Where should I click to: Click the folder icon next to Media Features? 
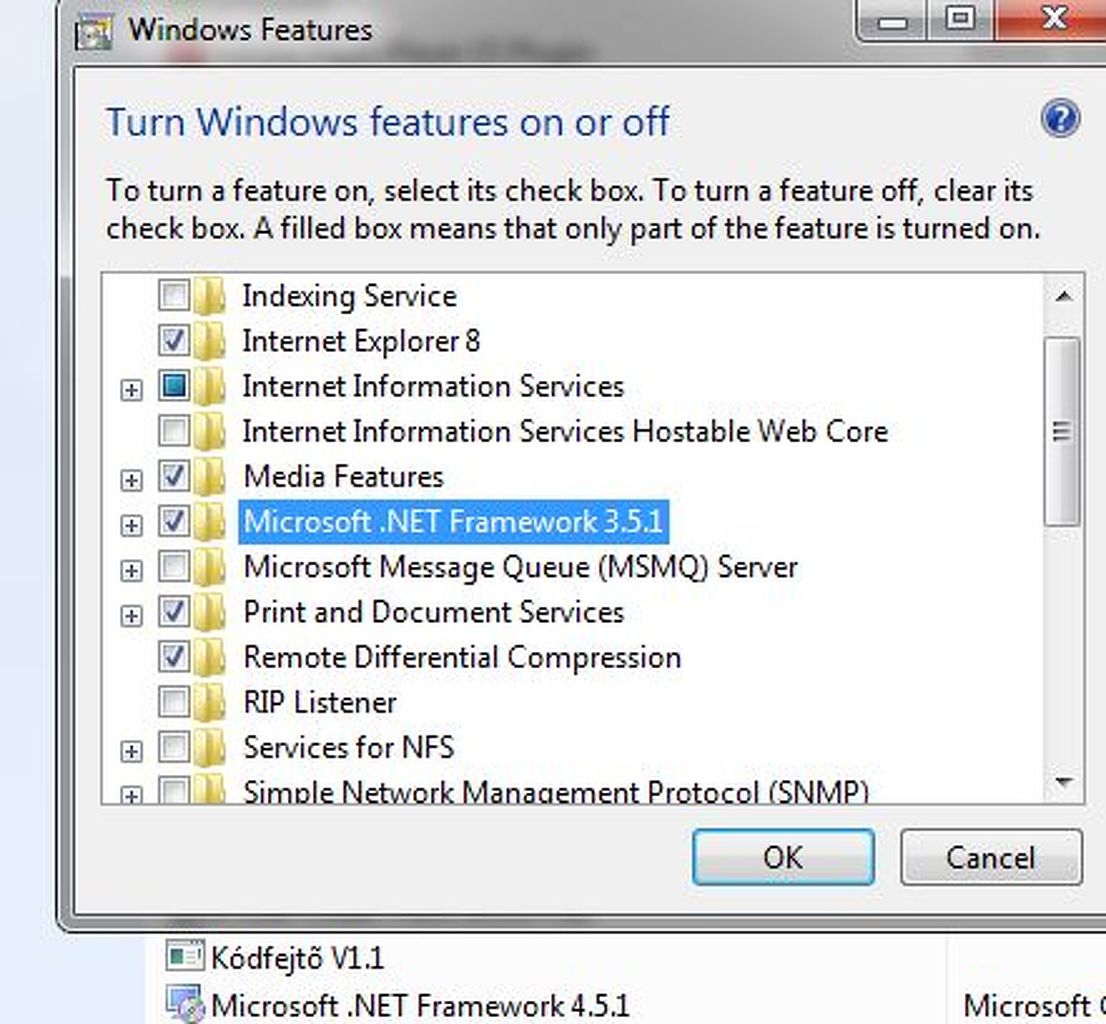point(209,477)
